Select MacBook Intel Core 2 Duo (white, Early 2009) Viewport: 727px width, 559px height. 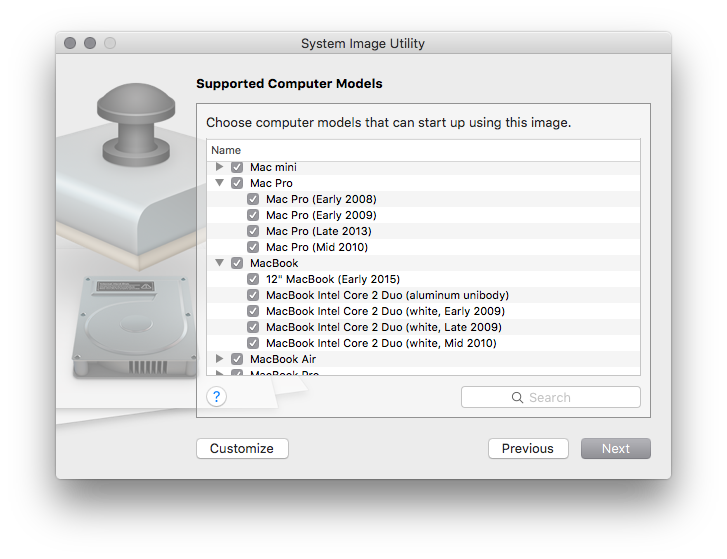coord(385,311)
